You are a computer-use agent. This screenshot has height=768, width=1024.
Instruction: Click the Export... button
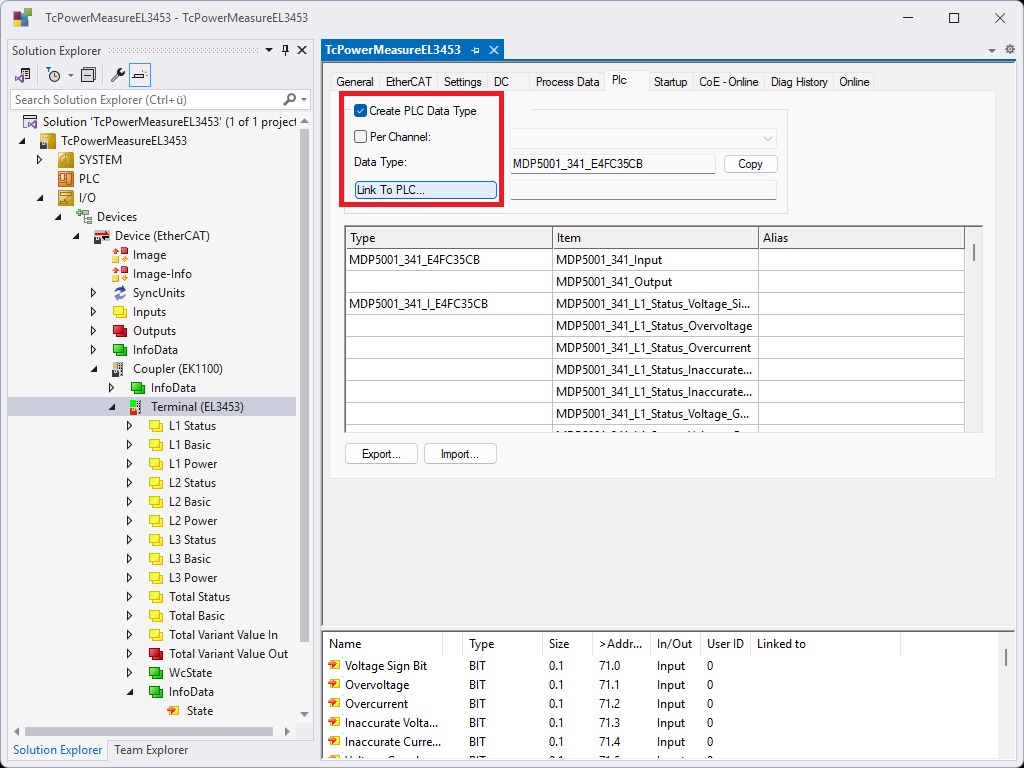coord(381,454)
